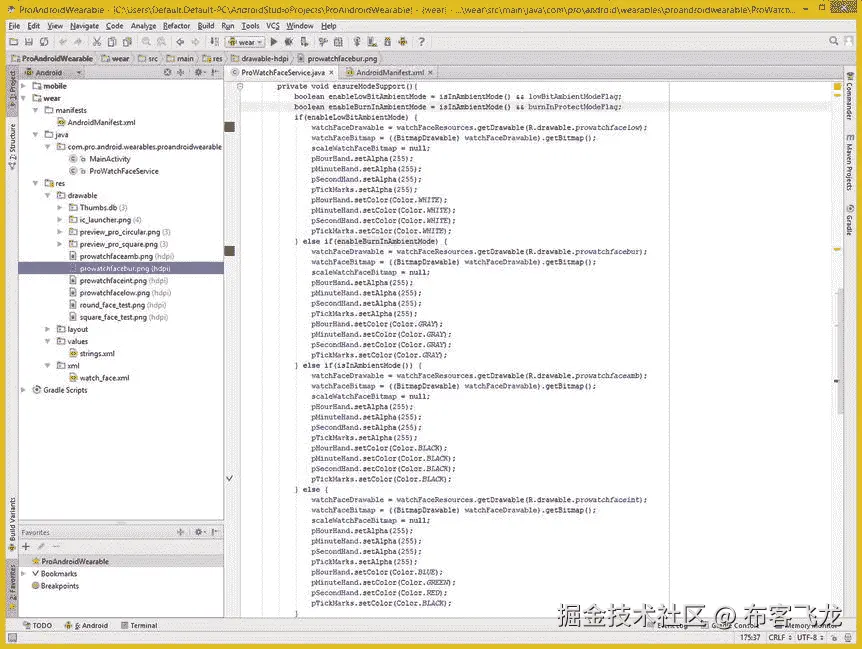The image size is (862, 649).
Task: Click the Project panel settings gear icon
Action: [x=198, y=73]
